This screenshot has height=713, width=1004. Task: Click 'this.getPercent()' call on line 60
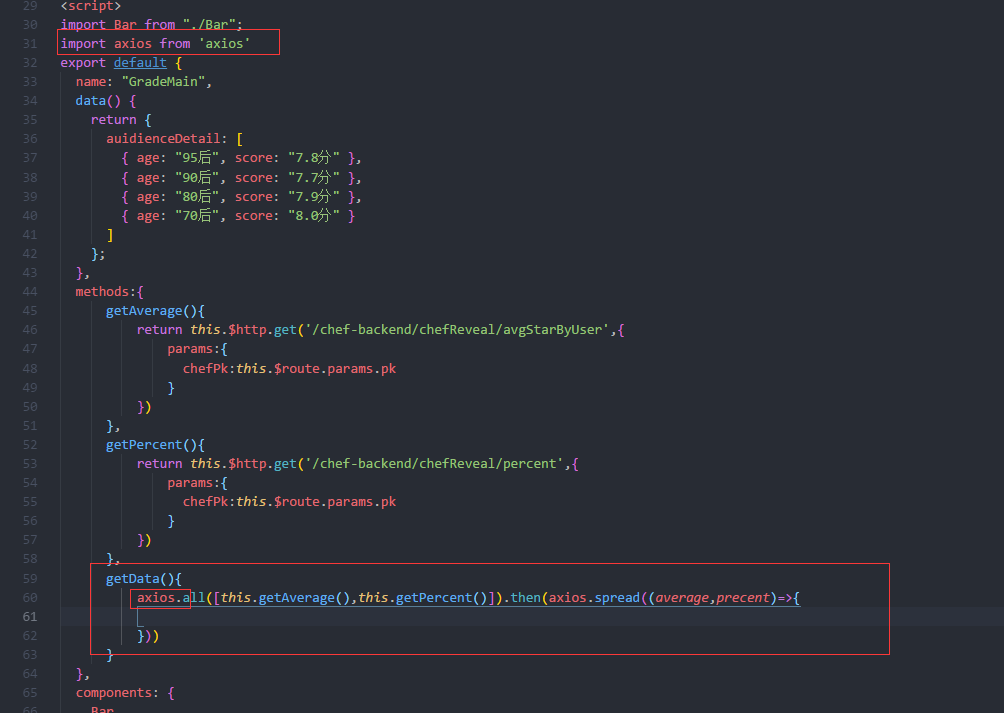point(423,598)
